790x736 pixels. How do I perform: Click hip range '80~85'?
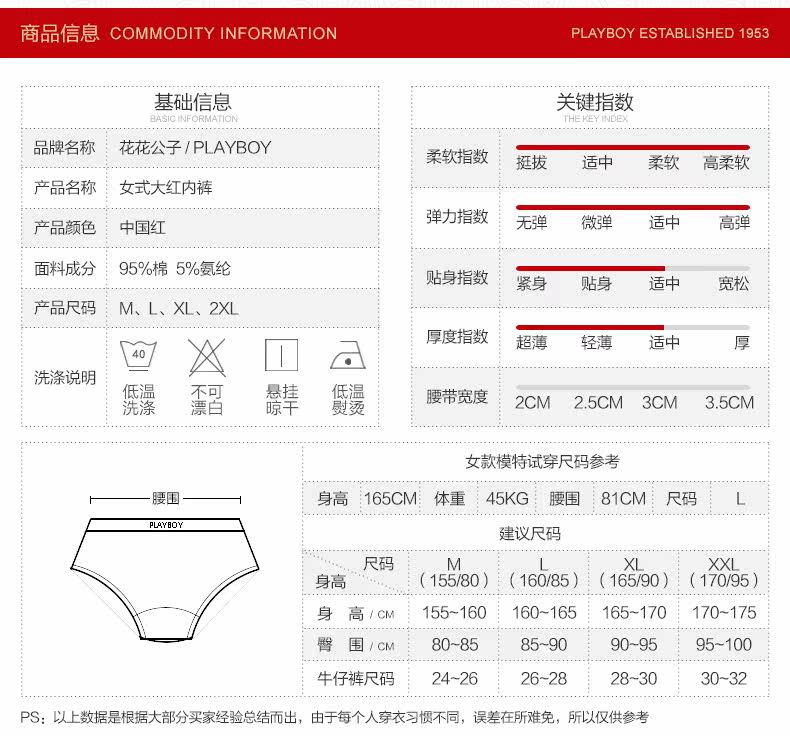coord(454,645)
